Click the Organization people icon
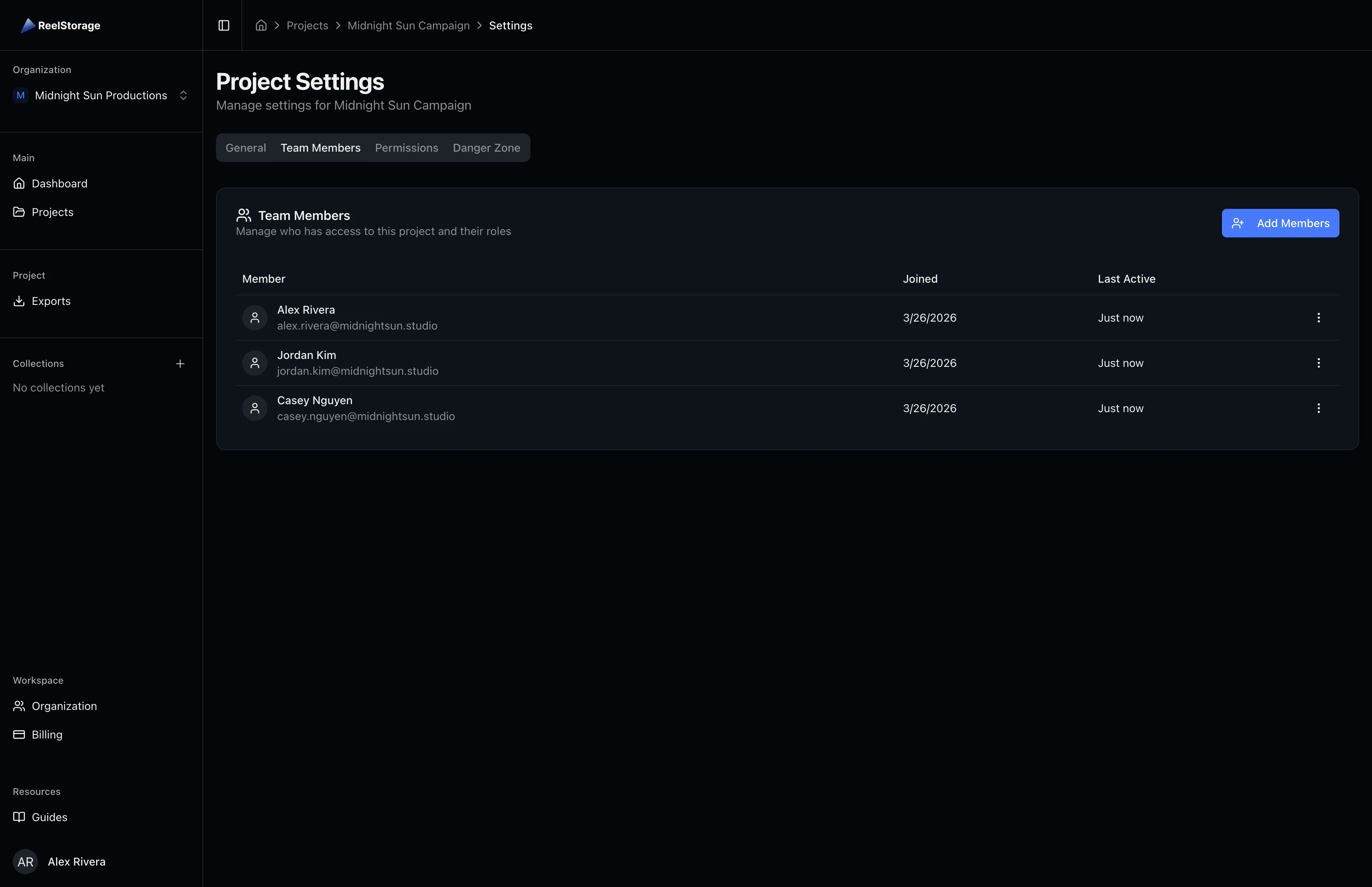1372x887 pixels. click(19, 706)
